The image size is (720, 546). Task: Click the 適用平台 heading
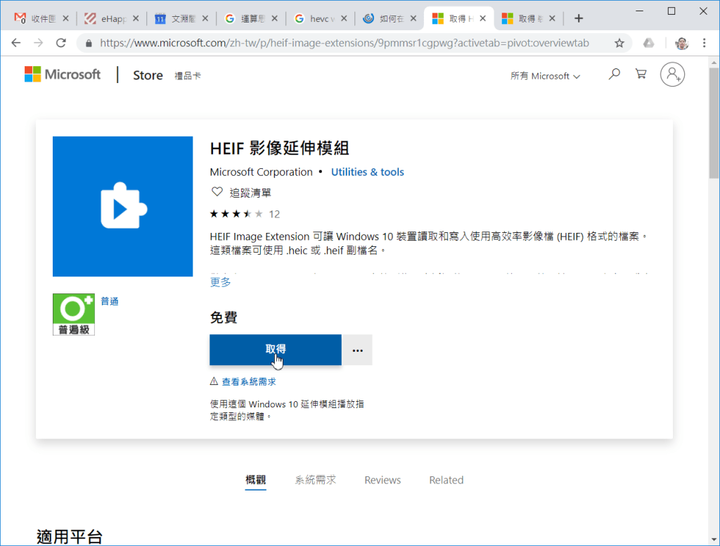pyautogui.click(x=69, y=536)
